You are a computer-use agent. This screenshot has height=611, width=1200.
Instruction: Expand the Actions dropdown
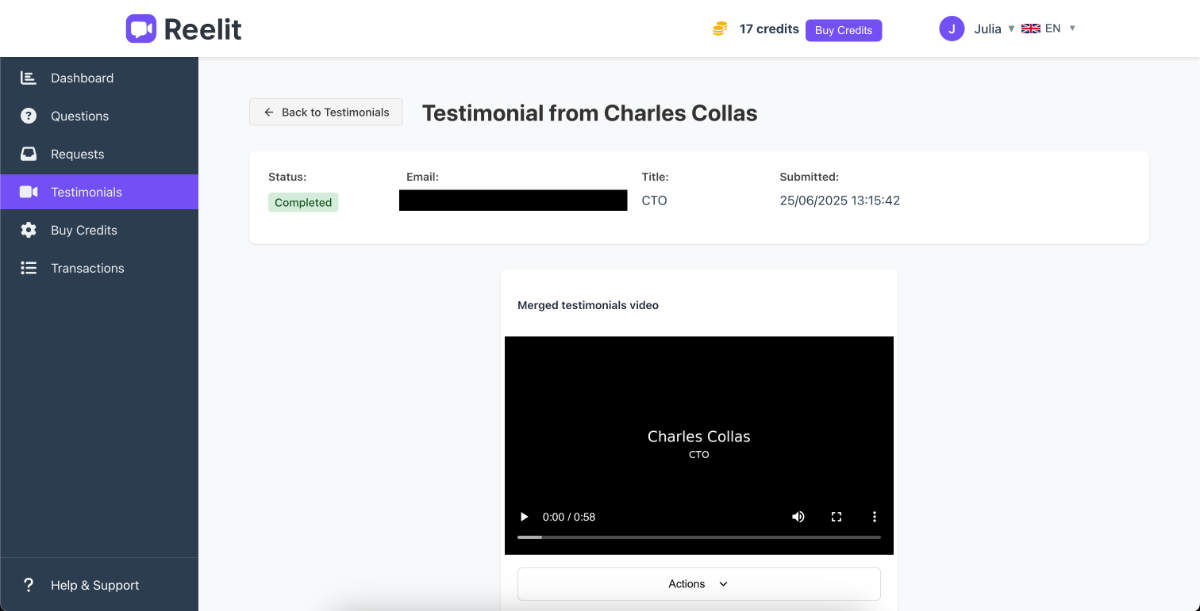pos(698,584)
